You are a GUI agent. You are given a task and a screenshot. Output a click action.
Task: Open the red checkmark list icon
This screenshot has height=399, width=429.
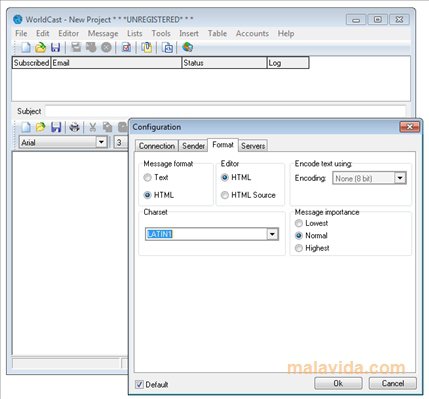pyautogui.click(x=126, y=48)
